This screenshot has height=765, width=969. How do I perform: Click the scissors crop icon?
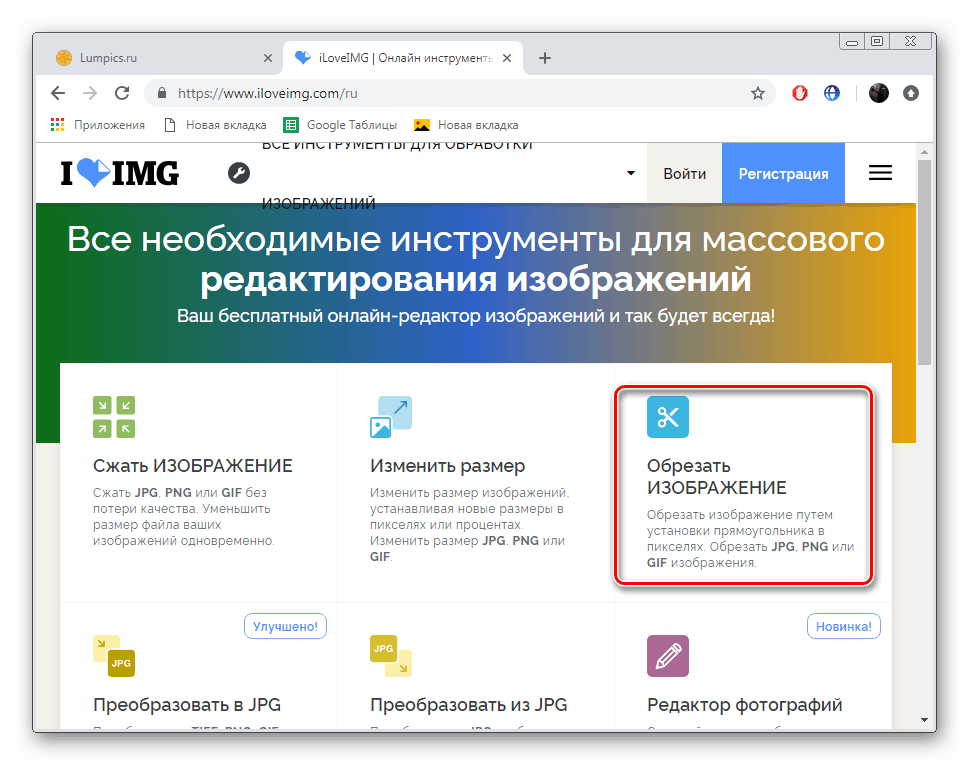[667, 416]
